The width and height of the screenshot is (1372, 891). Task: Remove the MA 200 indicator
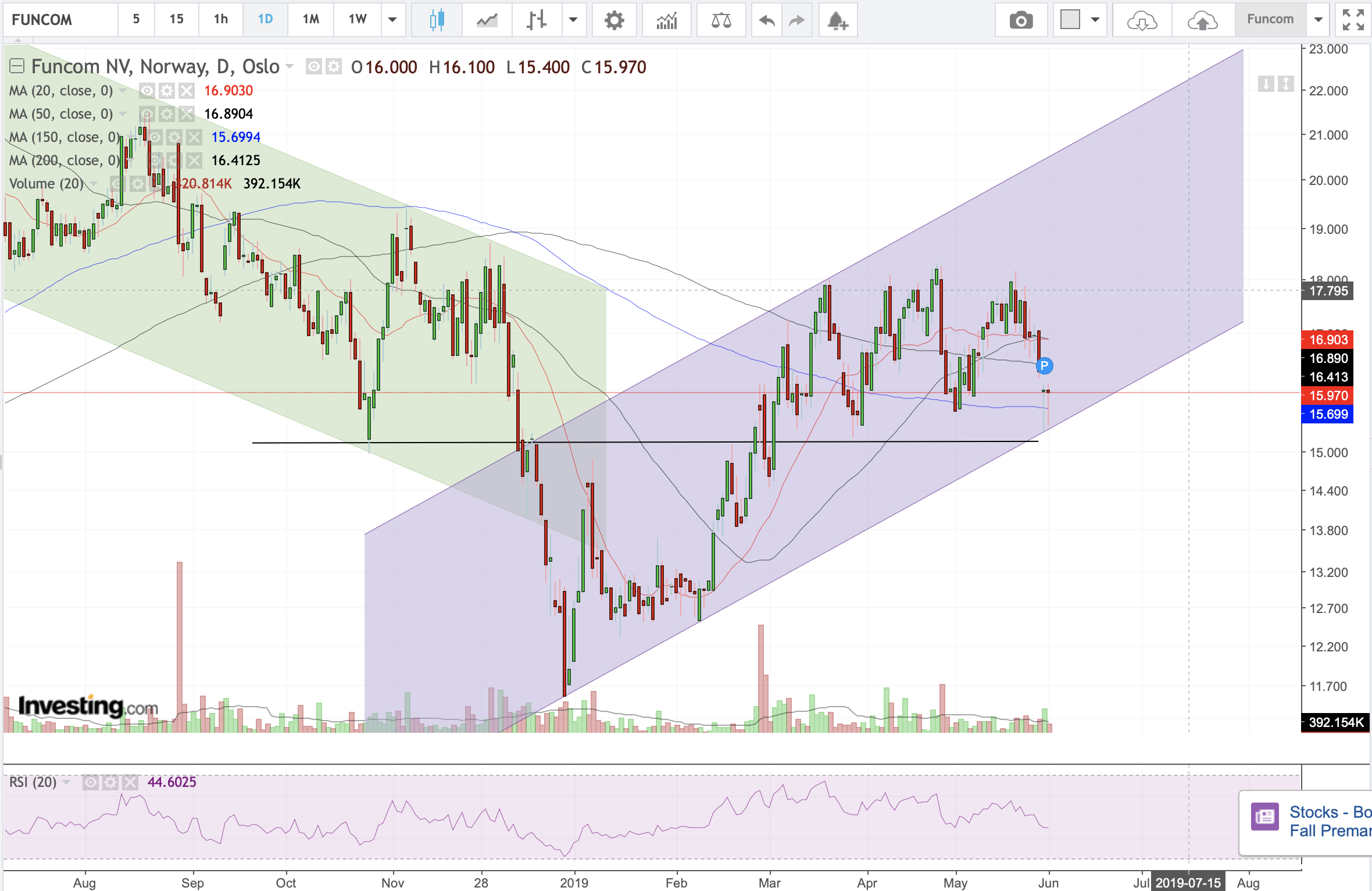coord(194,161)
